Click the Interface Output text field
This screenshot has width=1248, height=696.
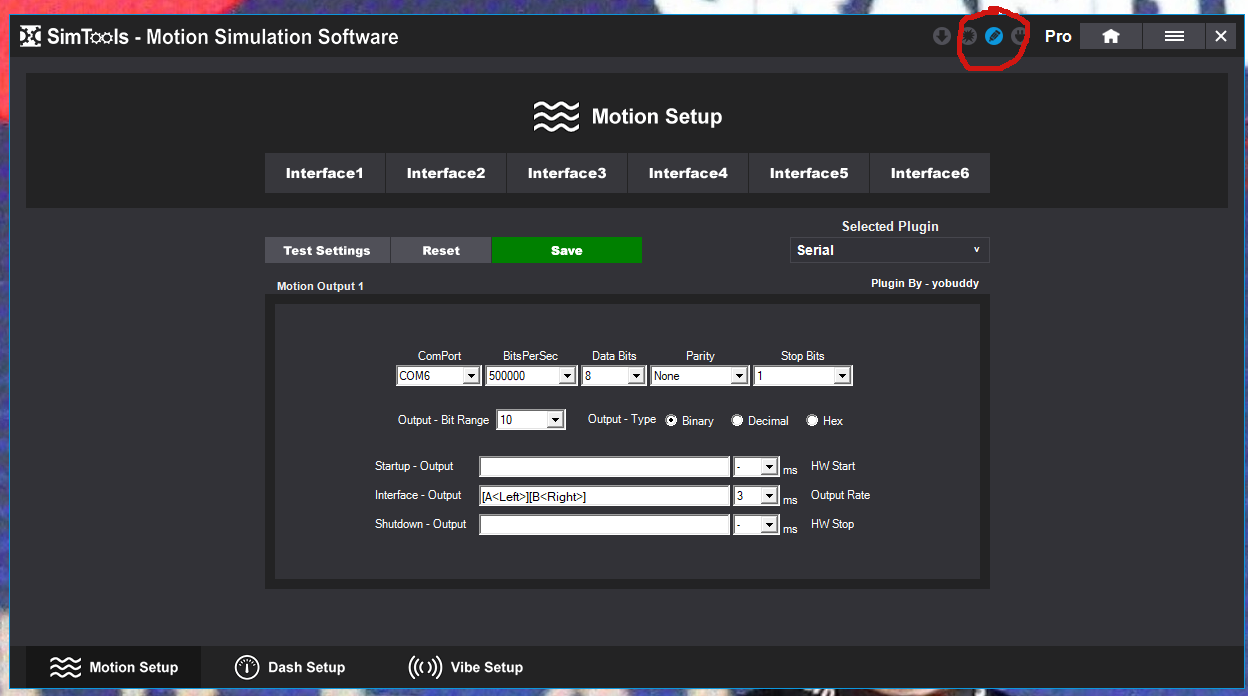[x=605, y=496]
